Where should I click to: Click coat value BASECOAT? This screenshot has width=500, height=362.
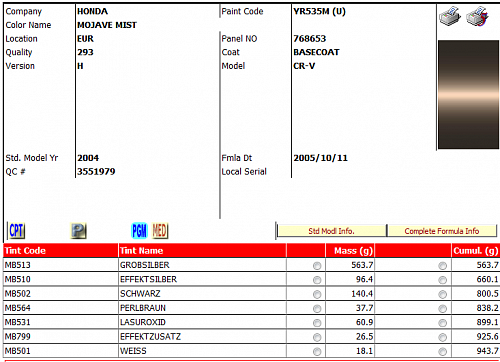316,52
